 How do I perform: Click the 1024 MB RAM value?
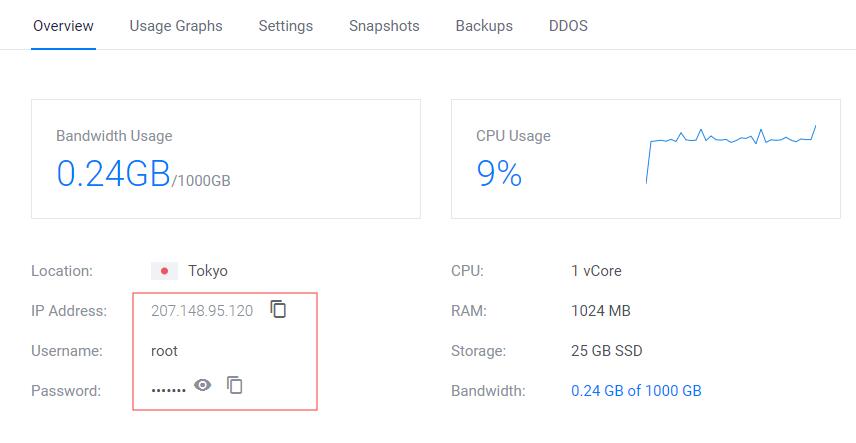click(601, 311)
